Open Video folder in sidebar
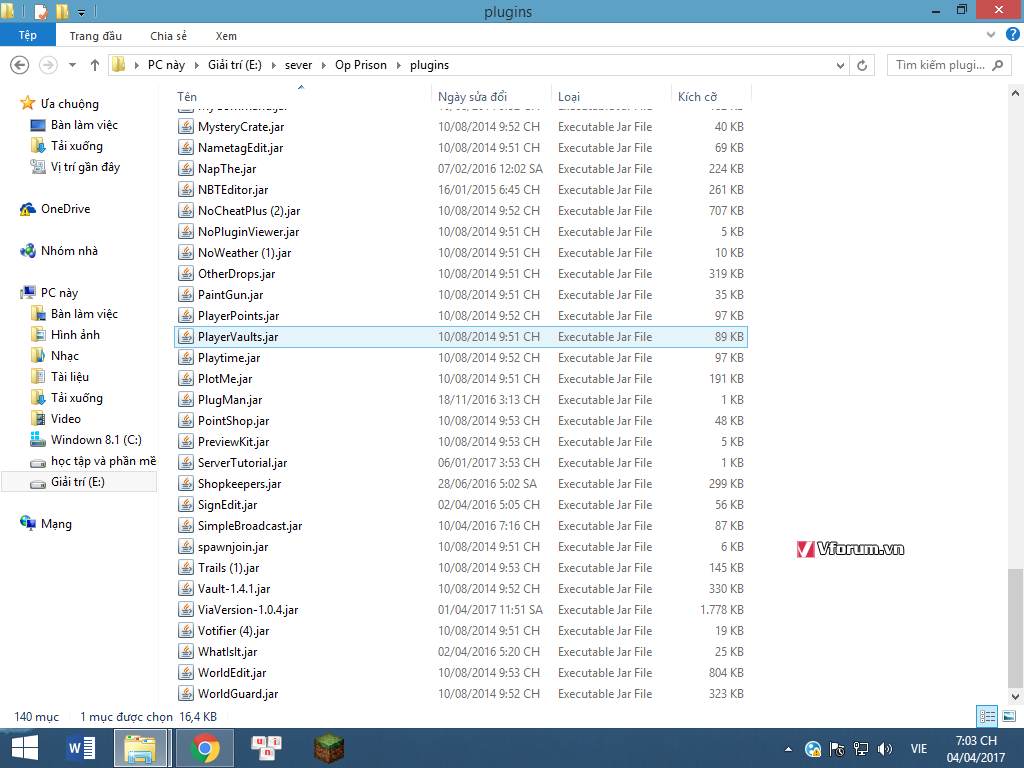 coord(65,419)
